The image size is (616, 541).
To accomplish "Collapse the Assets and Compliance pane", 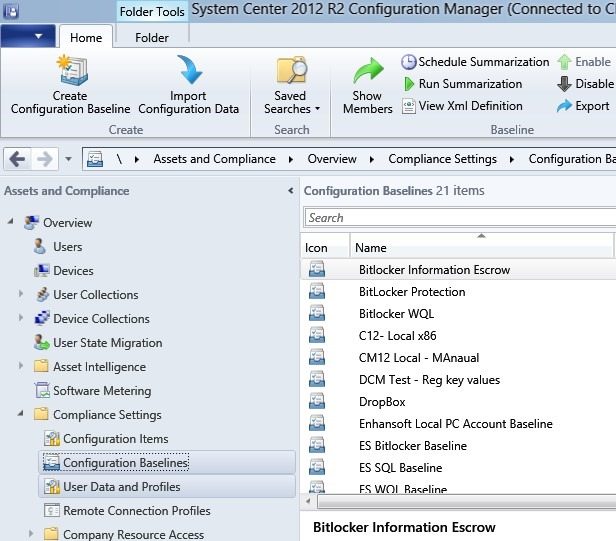I will 291,191.
